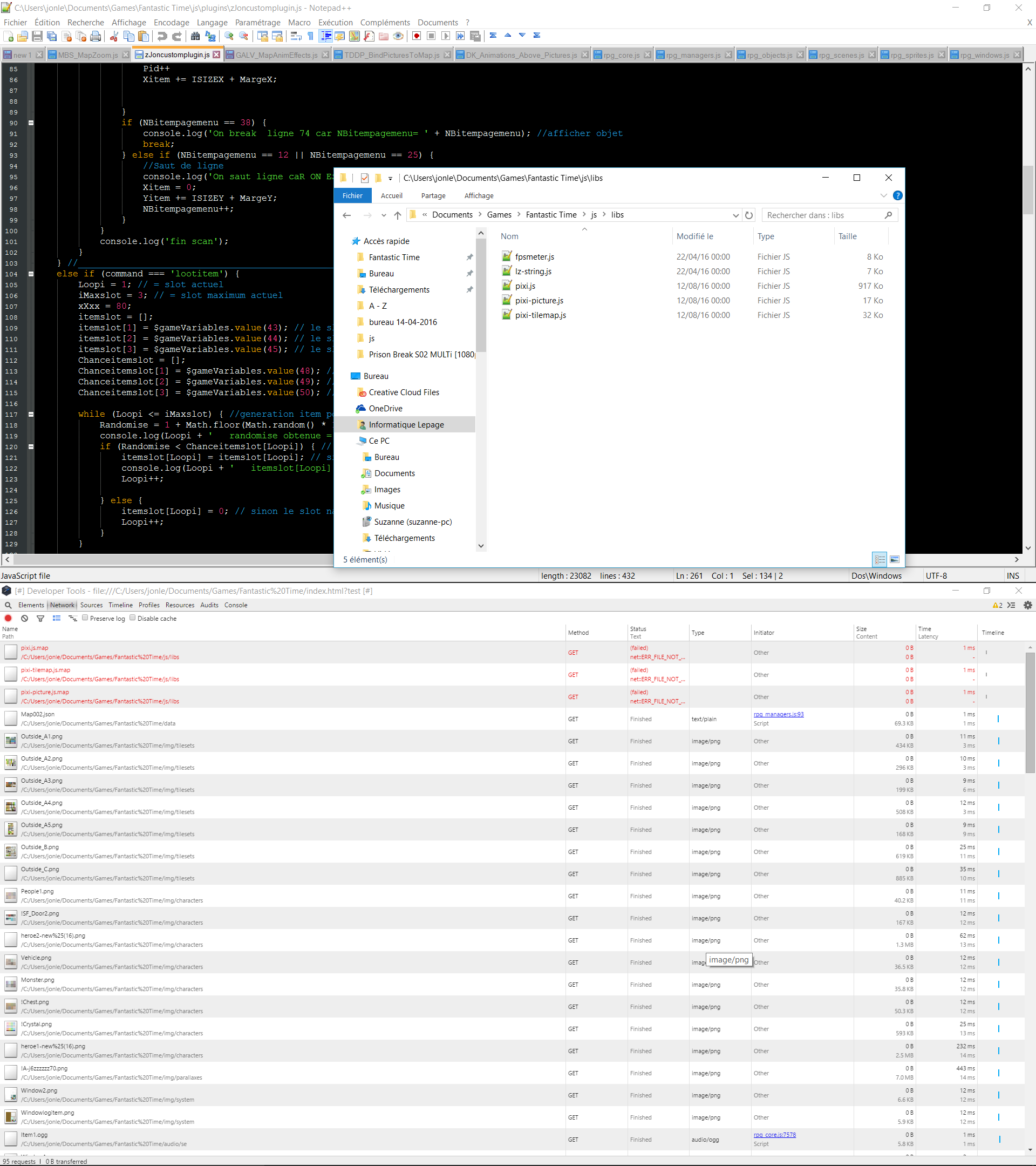Click the Explorer help question mark icon
Image resolution: width=1036 pixels, height=1166 pixels.
(897, 195)
